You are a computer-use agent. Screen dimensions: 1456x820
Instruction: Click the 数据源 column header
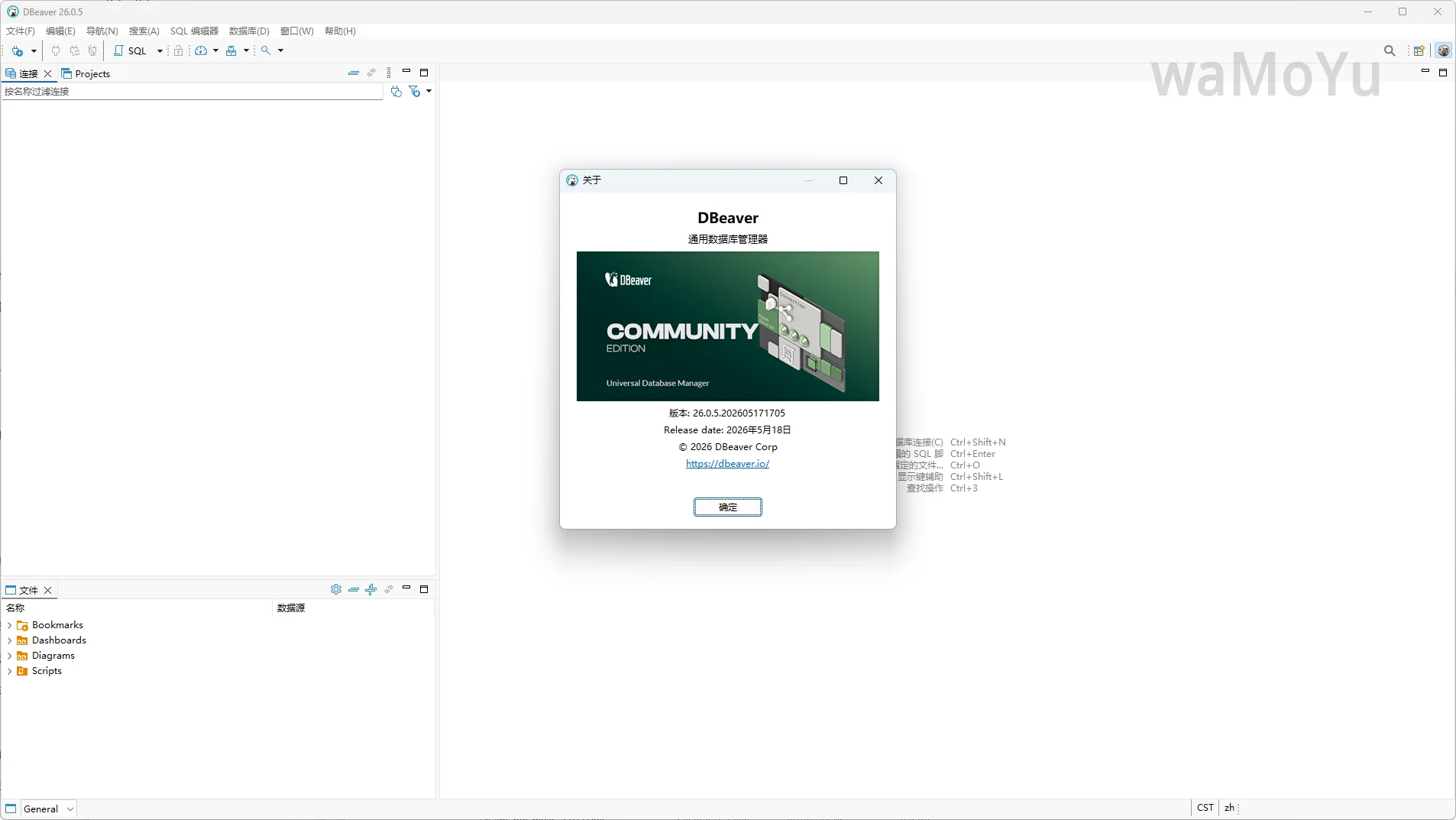(x=354, y=608)
